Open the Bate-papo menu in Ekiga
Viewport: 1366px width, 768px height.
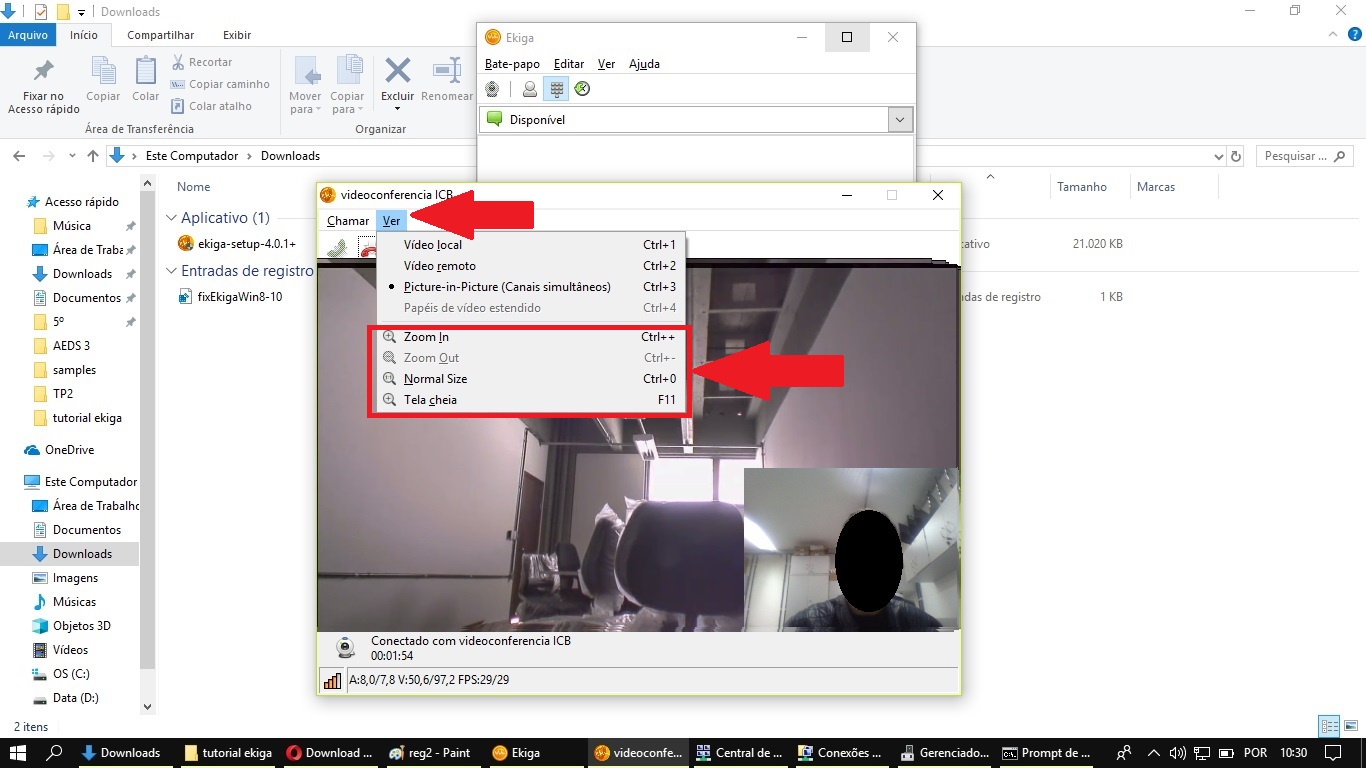click(512, 64)
